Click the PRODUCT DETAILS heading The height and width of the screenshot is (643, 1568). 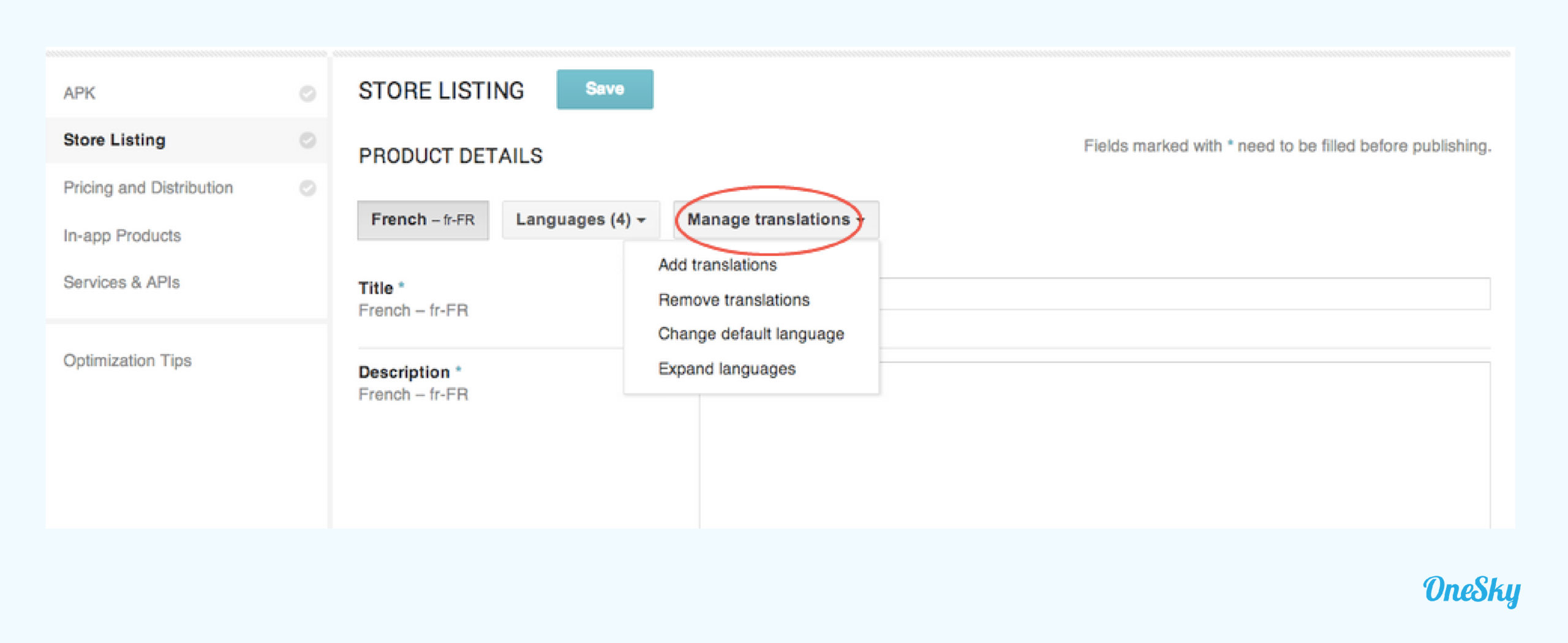pyautogui.click(x=450, y=156)
